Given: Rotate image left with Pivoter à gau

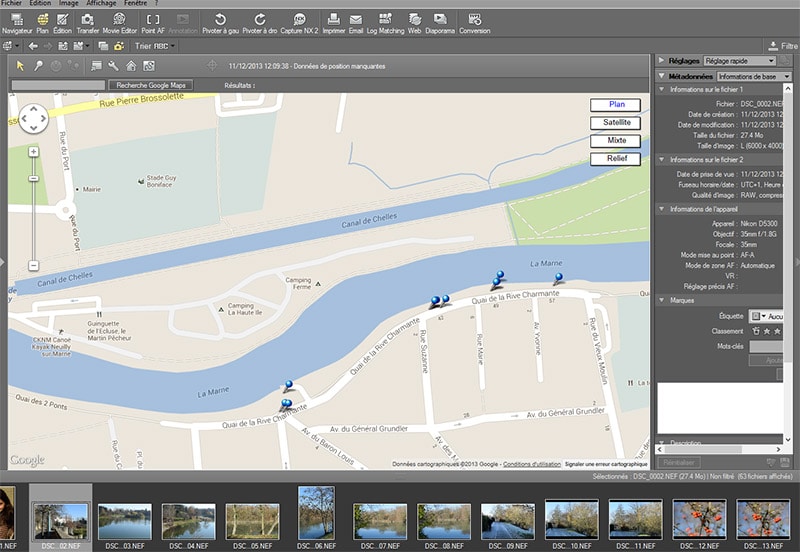Looking at the screenshot, I should pos(220,23).
